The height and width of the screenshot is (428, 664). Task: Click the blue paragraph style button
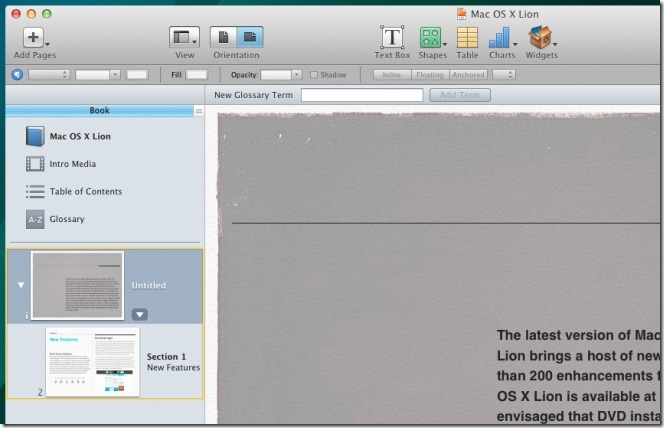[x=17, y=75]
